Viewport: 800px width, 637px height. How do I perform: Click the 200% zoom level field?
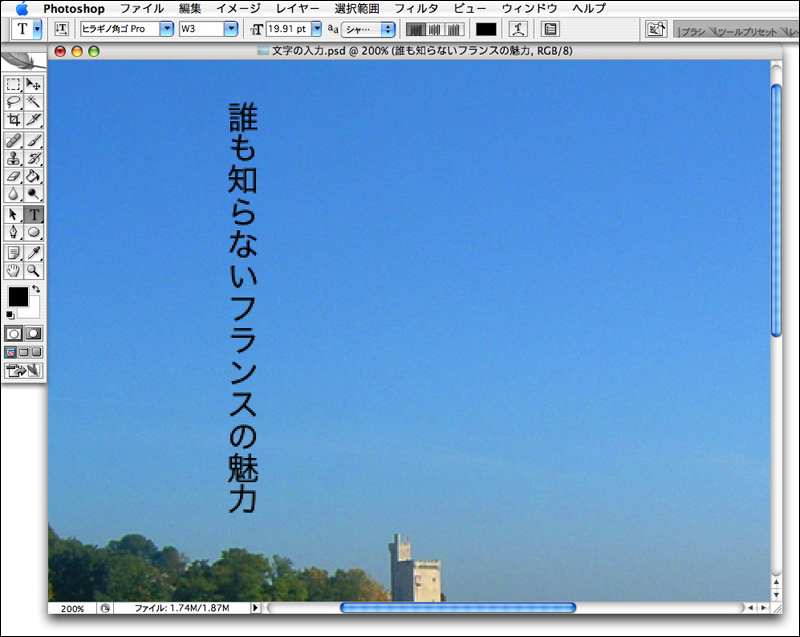(x=72, y=608)
